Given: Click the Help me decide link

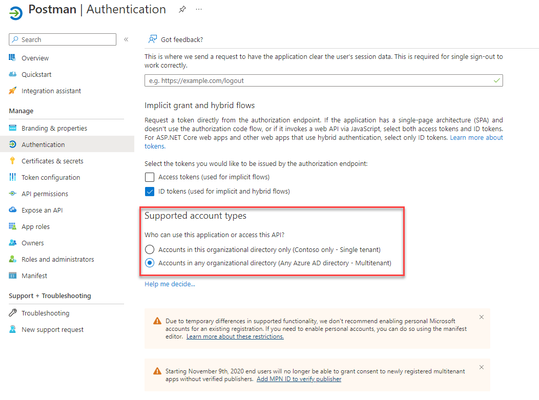Looking at the screenshot, I should click(170, 284).
